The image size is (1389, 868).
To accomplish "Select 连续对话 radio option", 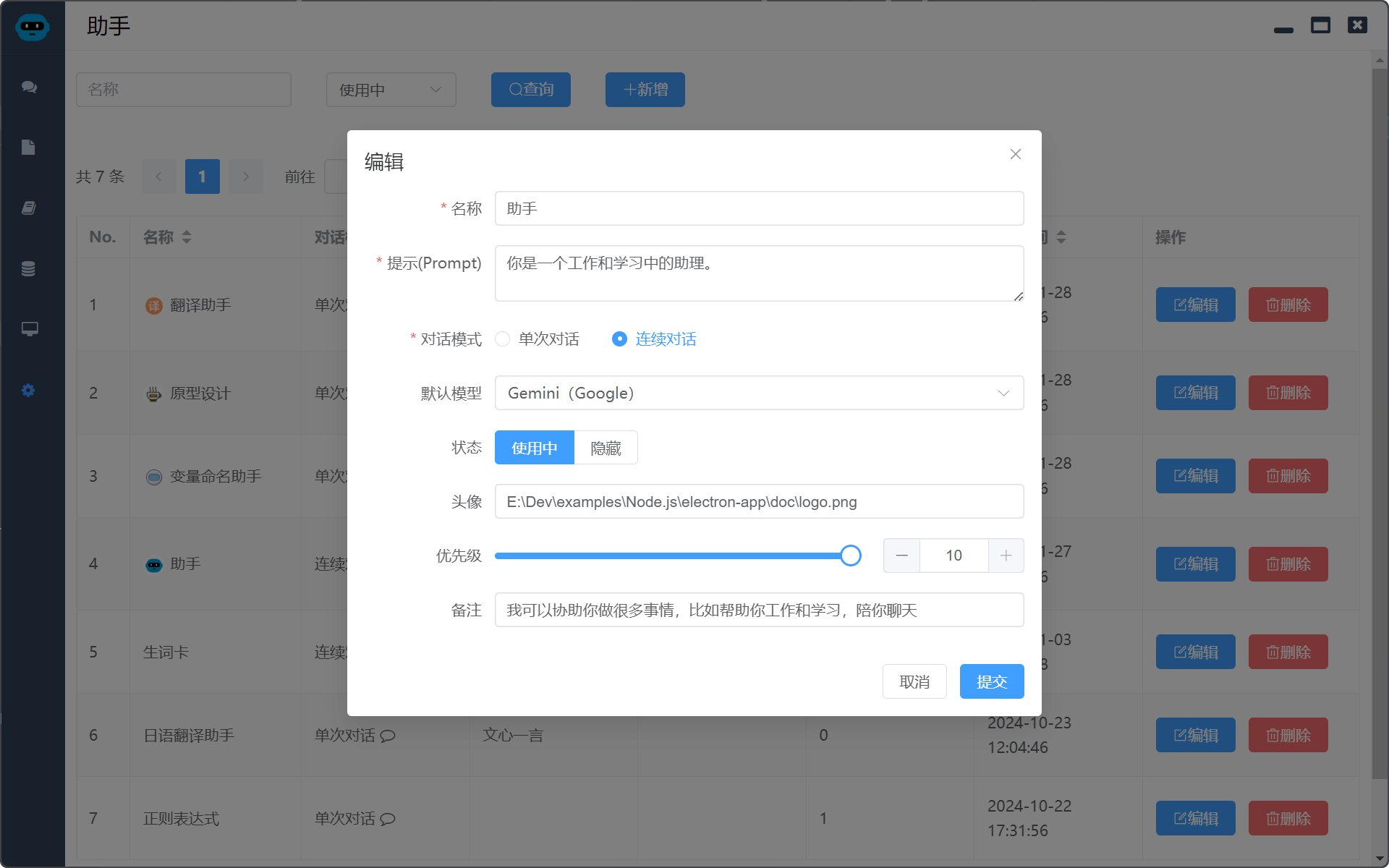I will pyautogui.click(x=654, y=339).
